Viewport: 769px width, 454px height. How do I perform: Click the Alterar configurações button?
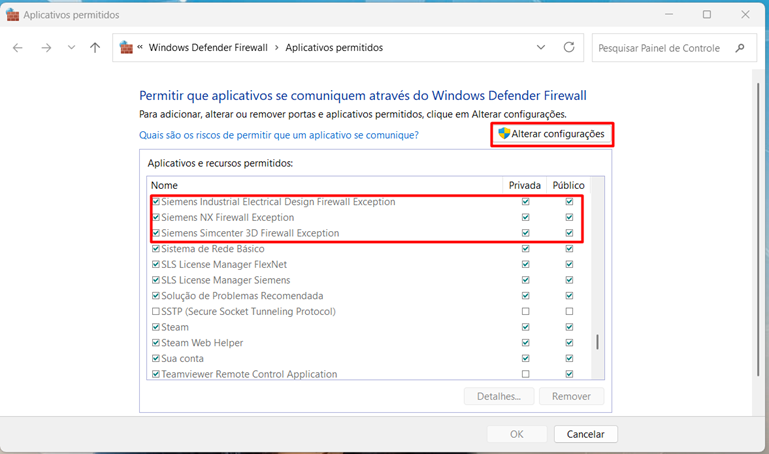[x=552, y=134]
